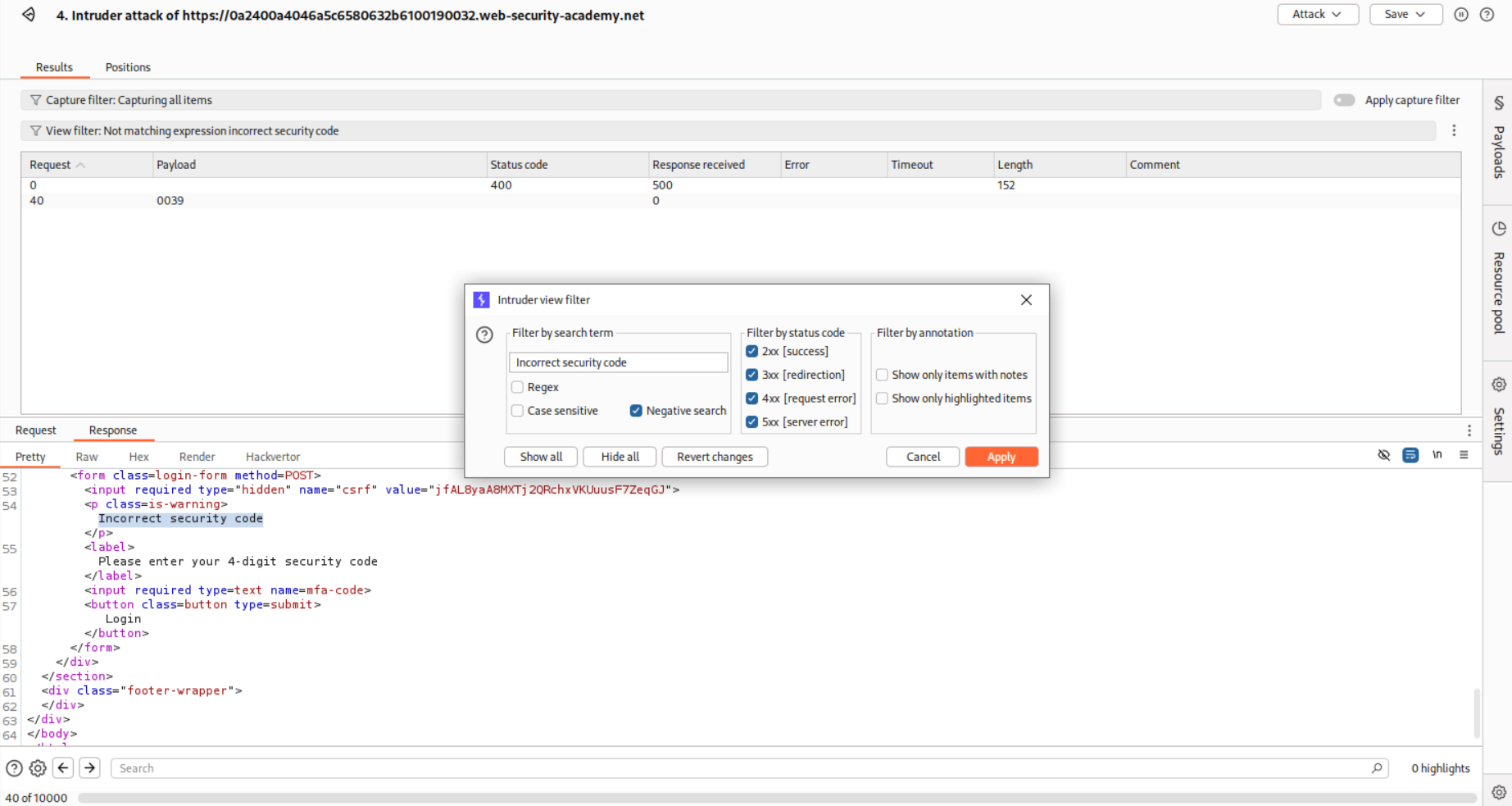Click the search term input field
The width and height of the screenshot is (1512, 806).
click(618, 362)
